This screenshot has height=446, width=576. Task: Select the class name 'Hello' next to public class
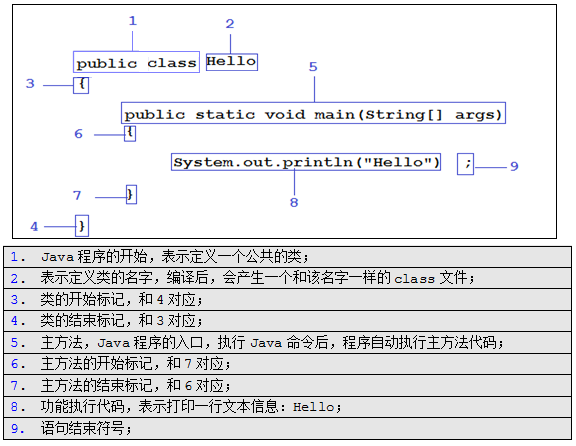point(231,62)
